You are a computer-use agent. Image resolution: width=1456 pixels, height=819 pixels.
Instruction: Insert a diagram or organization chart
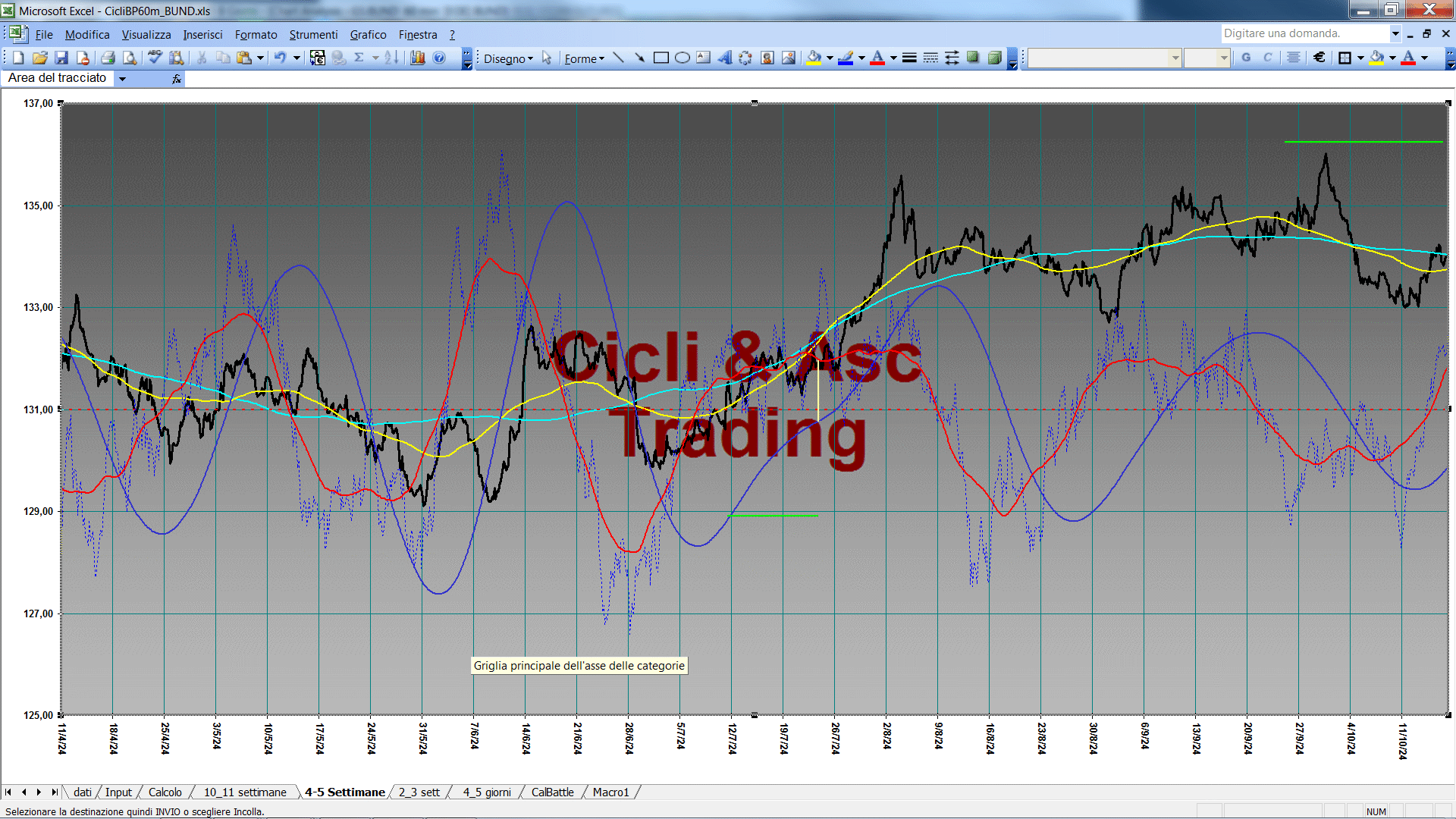pos(745,58)
